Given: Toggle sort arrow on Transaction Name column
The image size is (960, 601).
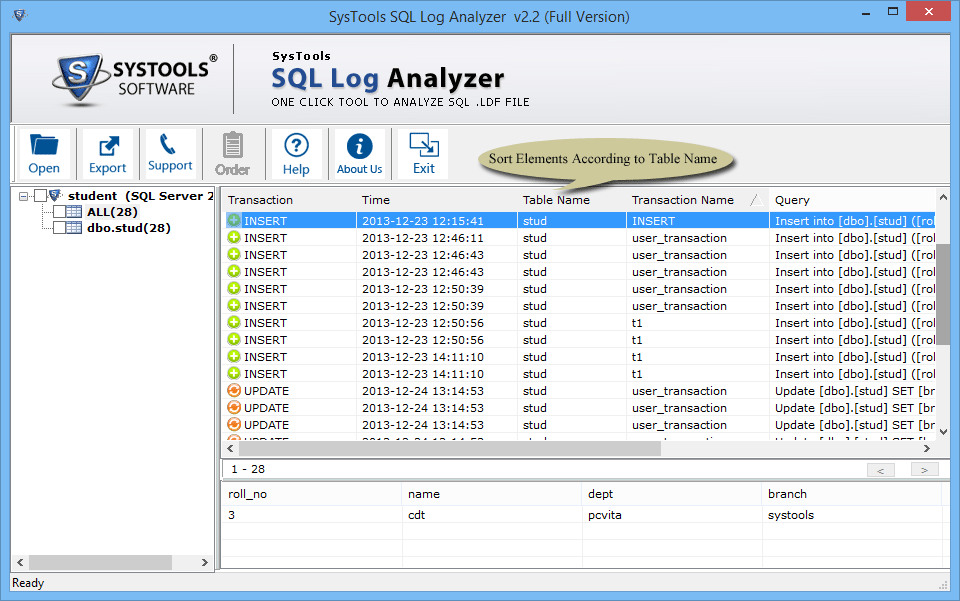Looking at the screenshot, I should (756, 200).
